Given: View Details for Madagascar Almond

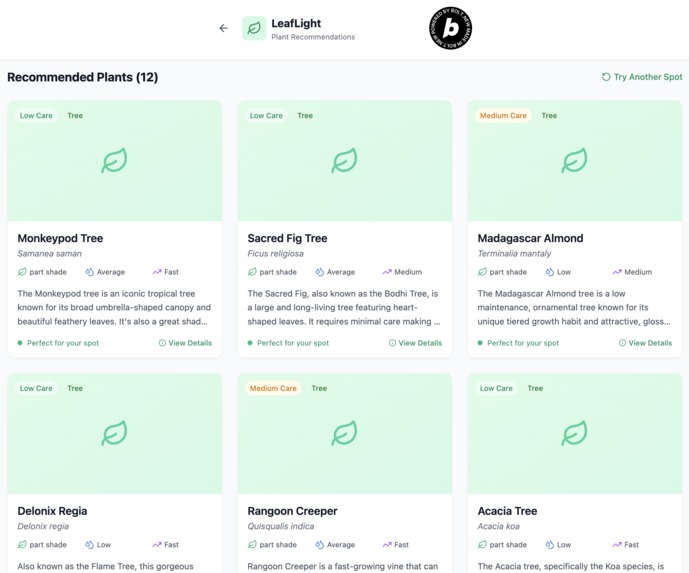Looking at the screenshot, I should (x=645, y=343).
